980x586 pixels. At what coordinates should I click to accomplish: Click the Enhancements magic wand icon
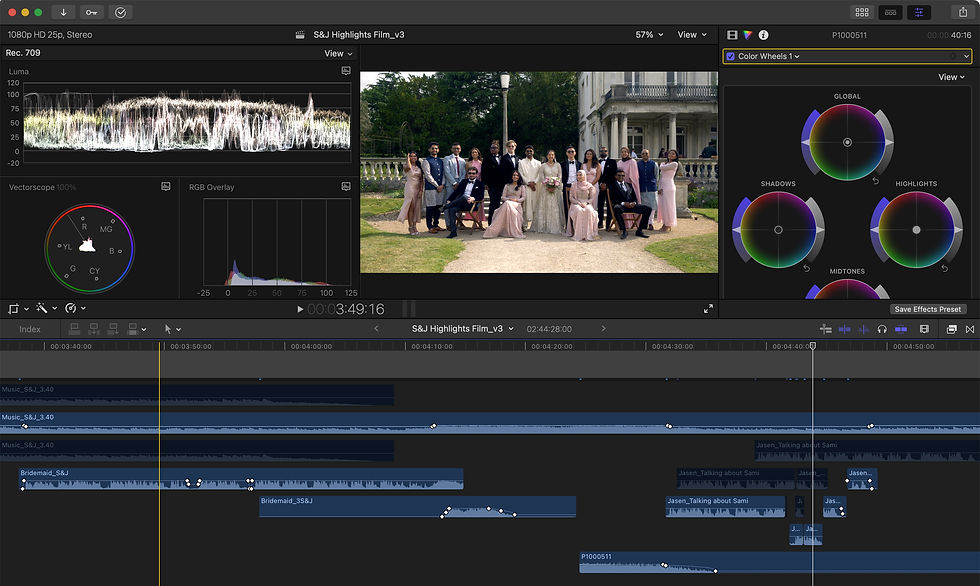43,308
